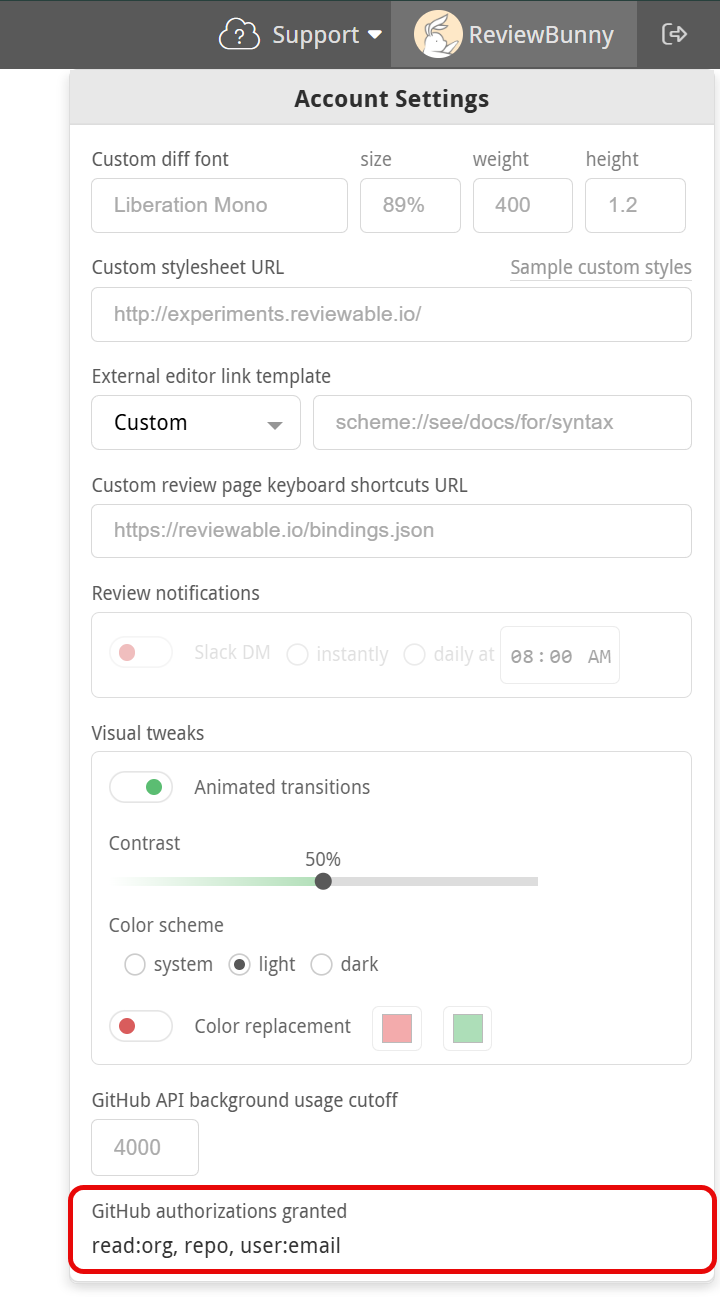Enable the Slack DM notifications toggle
The height and width of the screenshot is (1306, 720).
pyautogui.click(x=140, y=651)
